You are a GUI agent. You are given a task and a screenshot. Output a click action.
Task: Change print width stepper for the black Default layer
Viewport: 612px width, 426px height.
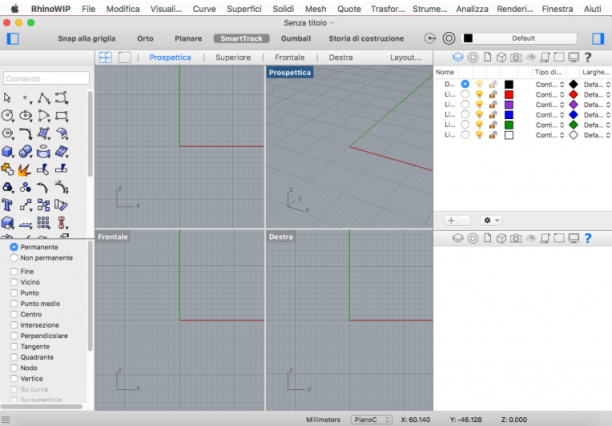(608, 84)
